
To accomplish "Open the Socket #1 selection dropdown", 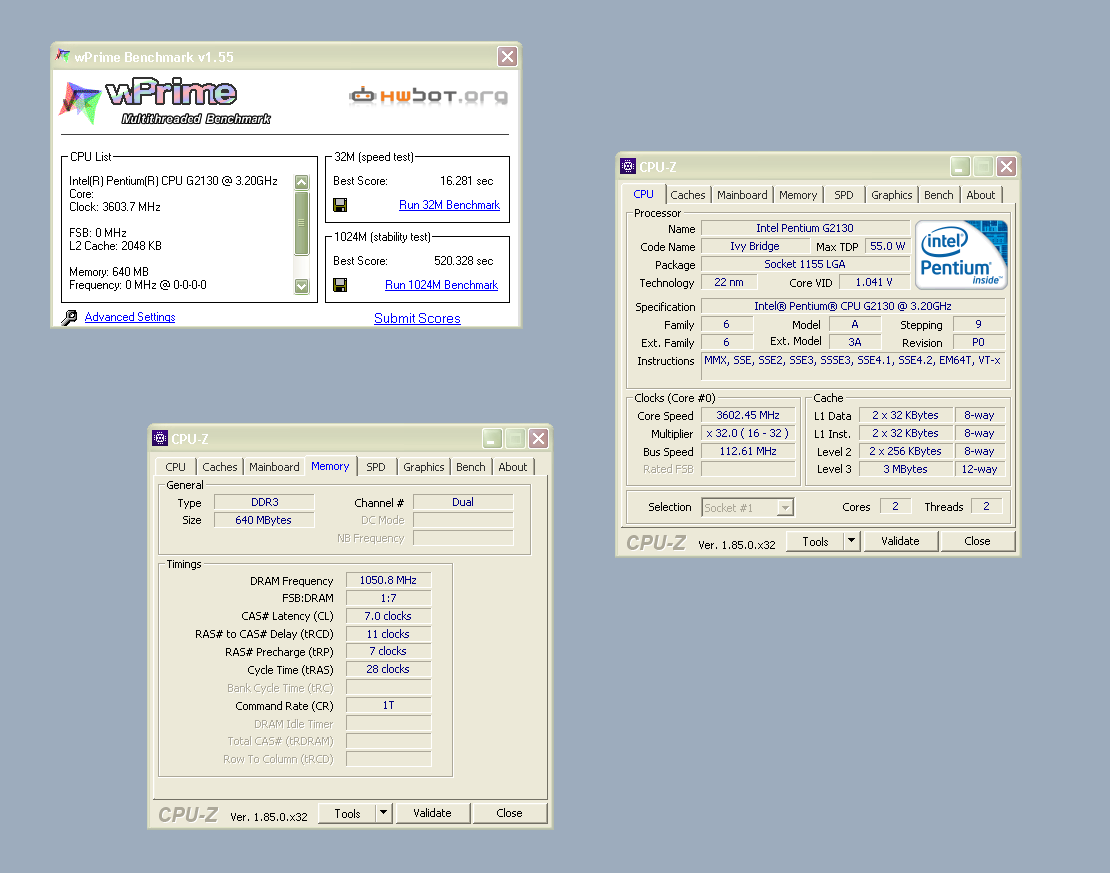I will tap(785, 508).
